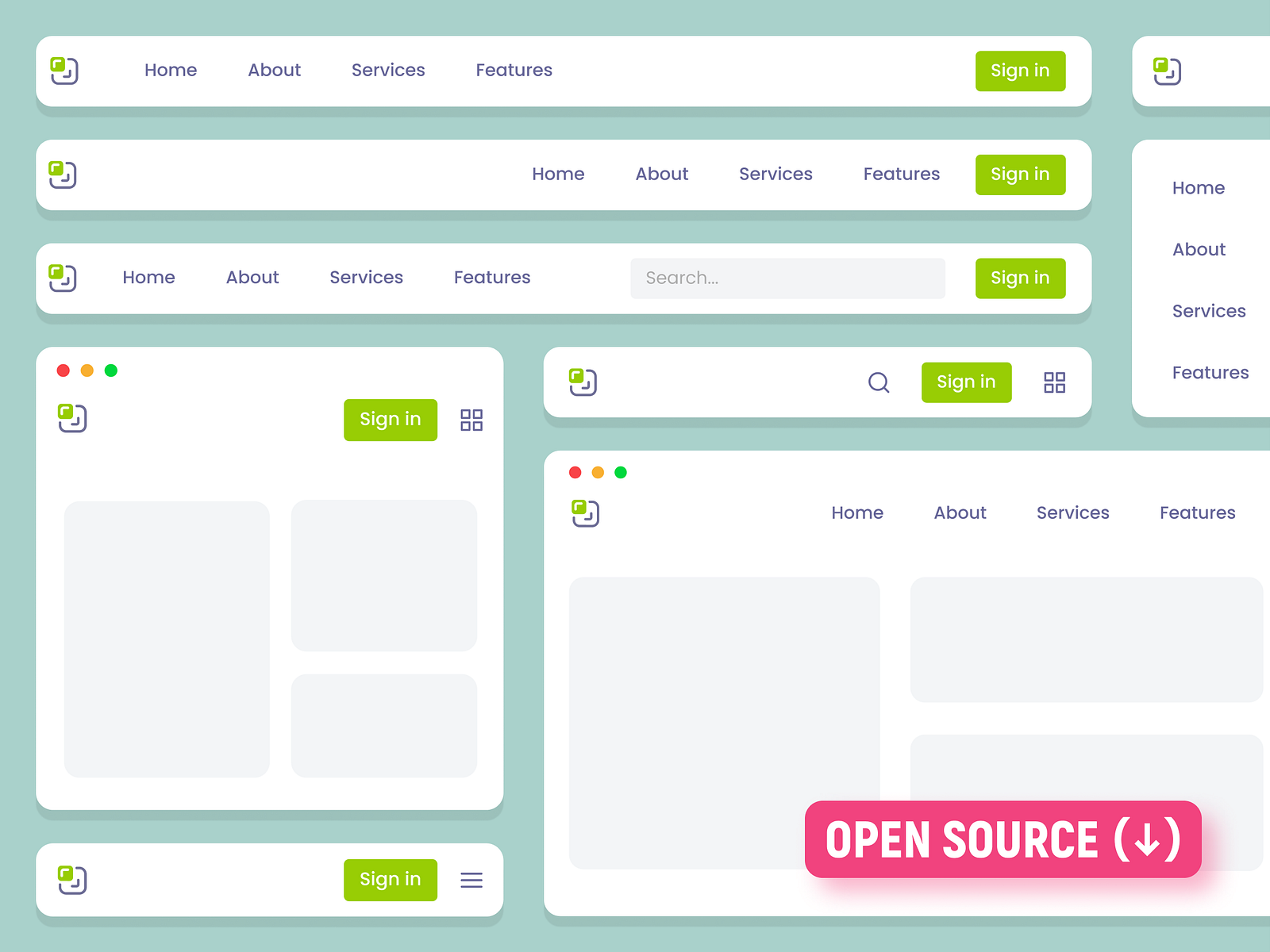The image size is (1270, 952).
Task: Click the logo inside the browser window mockup
Action: pos(585,513)
